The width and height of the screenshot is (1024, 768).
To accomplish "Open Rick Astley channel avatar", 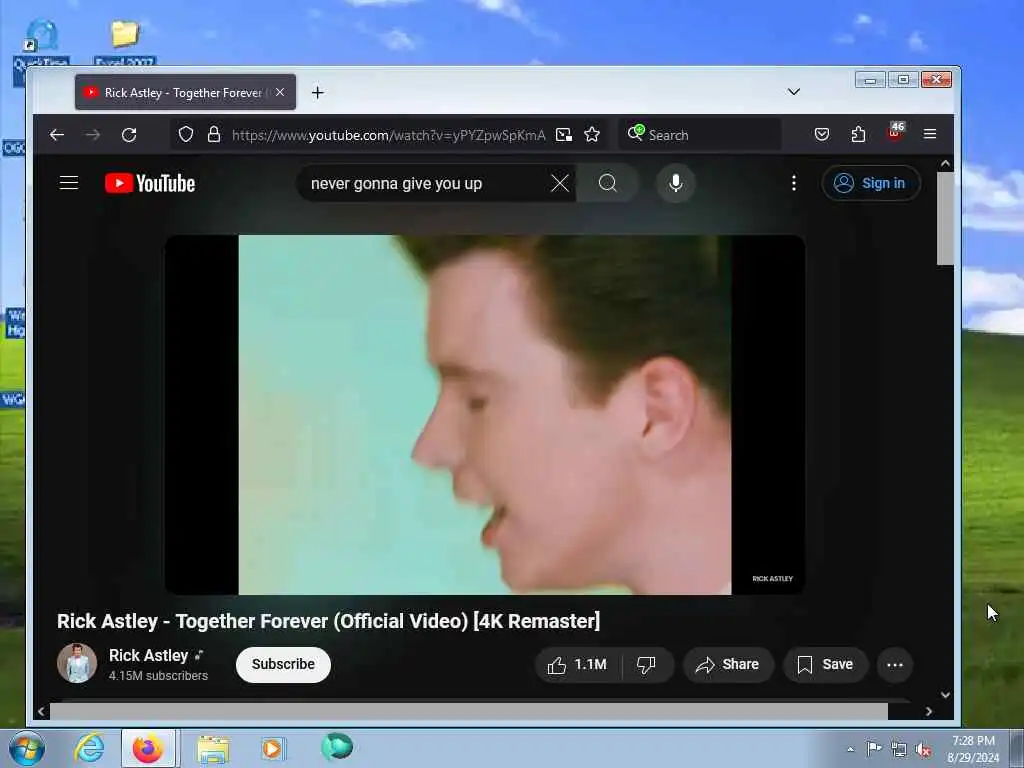I will 77,663.
